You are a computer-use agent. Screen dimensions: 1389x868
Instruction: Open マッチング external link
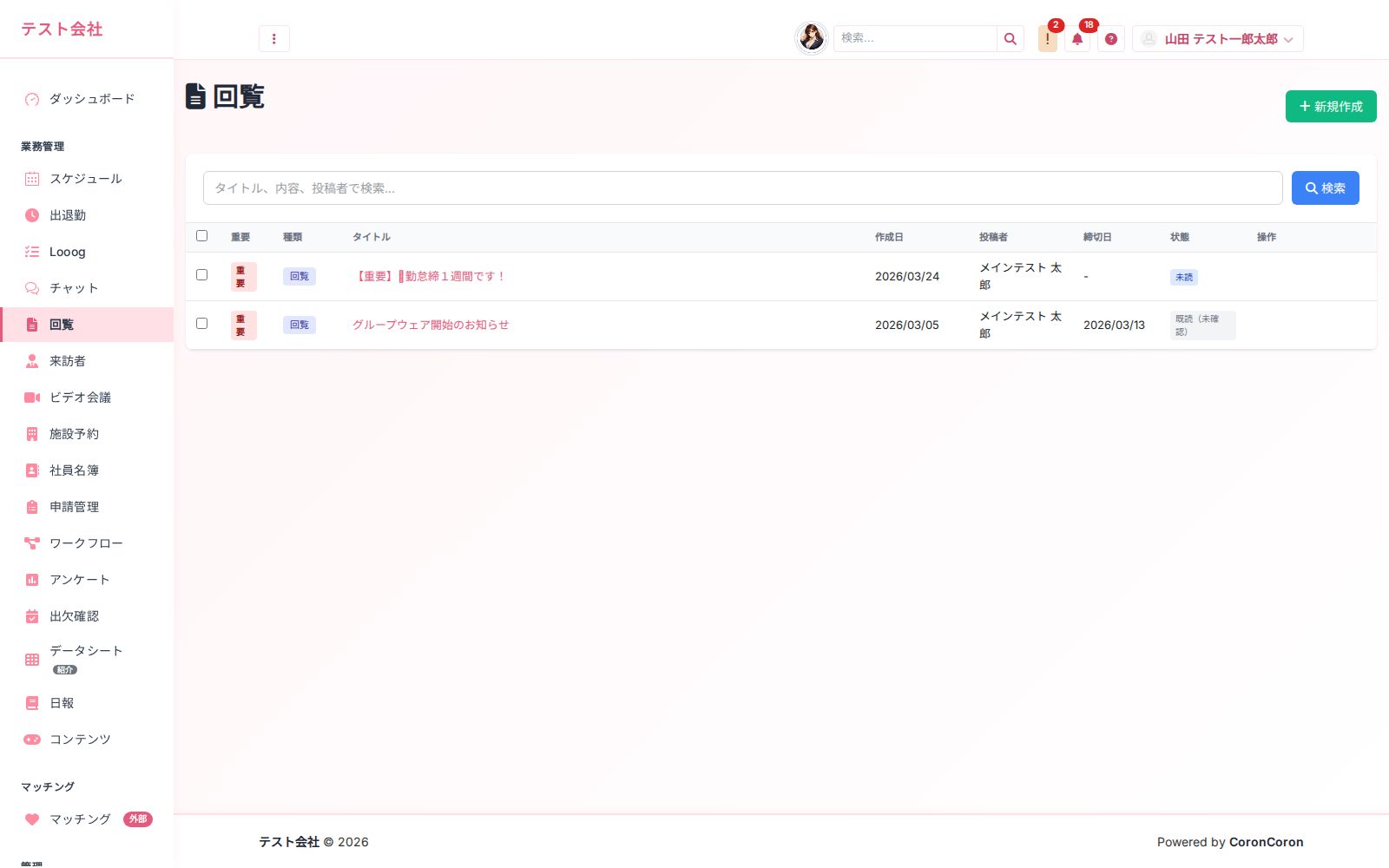[87, 819]
